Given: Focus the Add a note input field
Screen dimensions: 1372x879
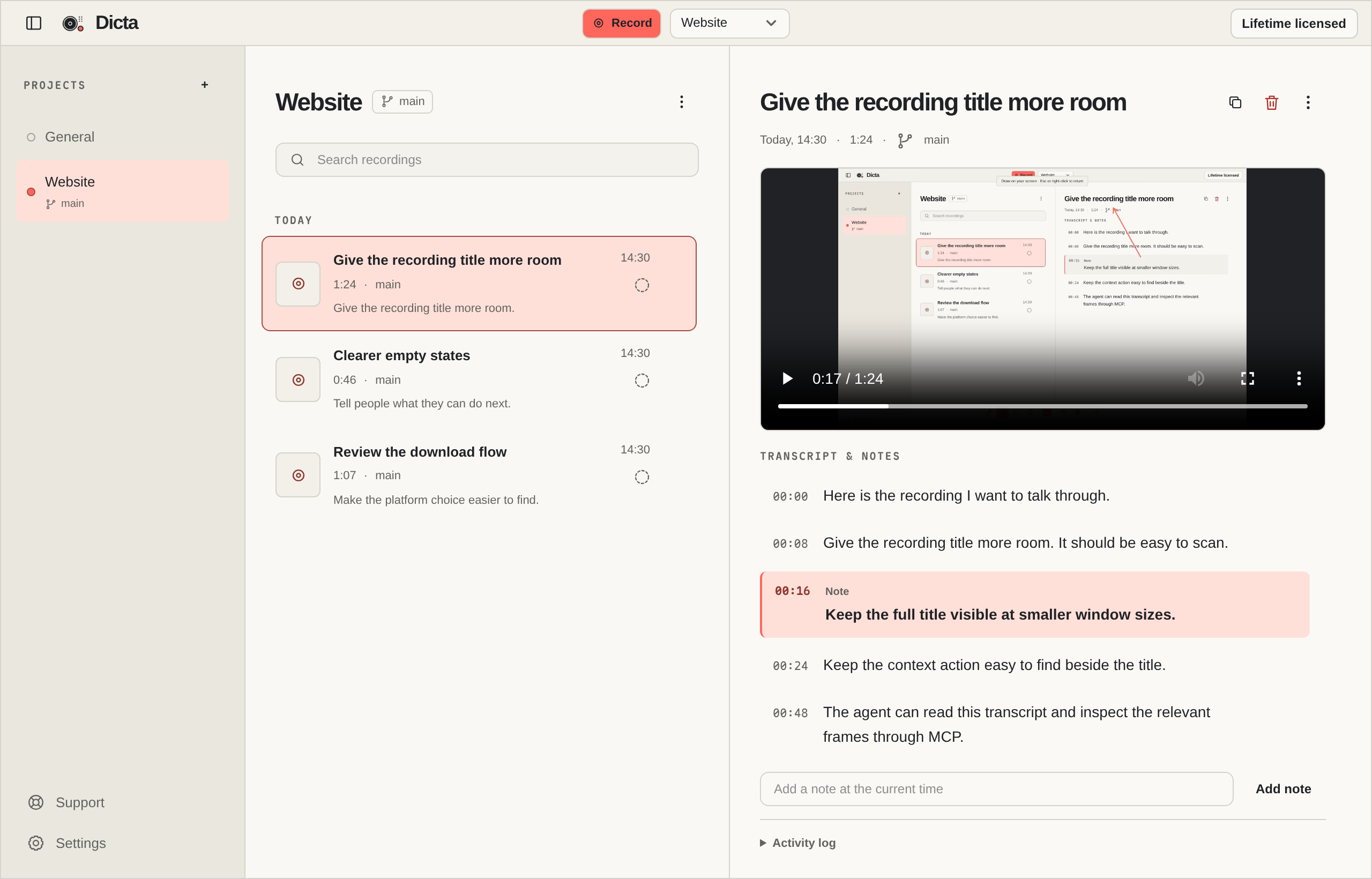Looking at the screenshot, I should click(996, 789).
